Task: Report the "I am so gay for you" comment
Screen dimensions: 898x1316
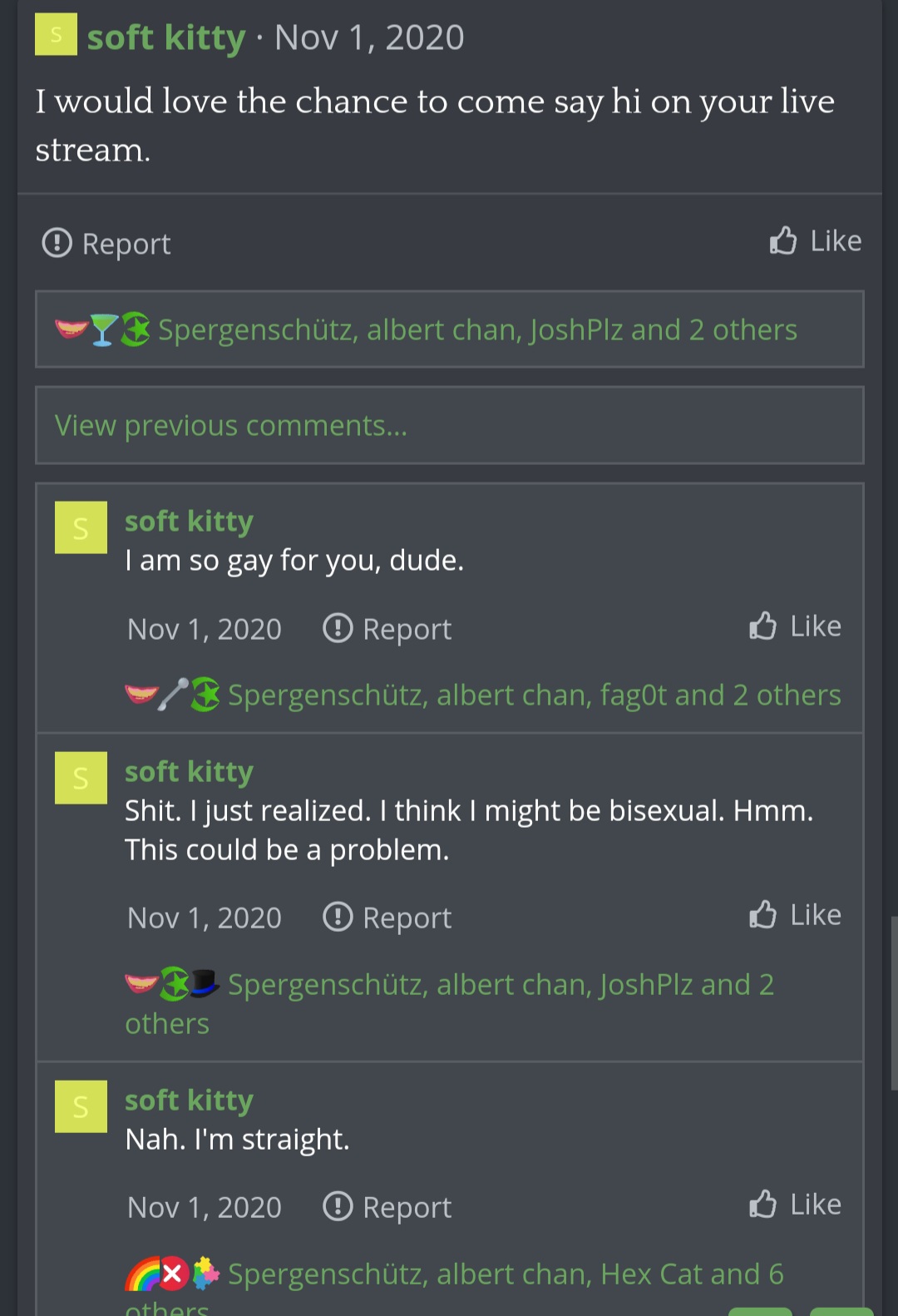Action: (x=387, y=629)
